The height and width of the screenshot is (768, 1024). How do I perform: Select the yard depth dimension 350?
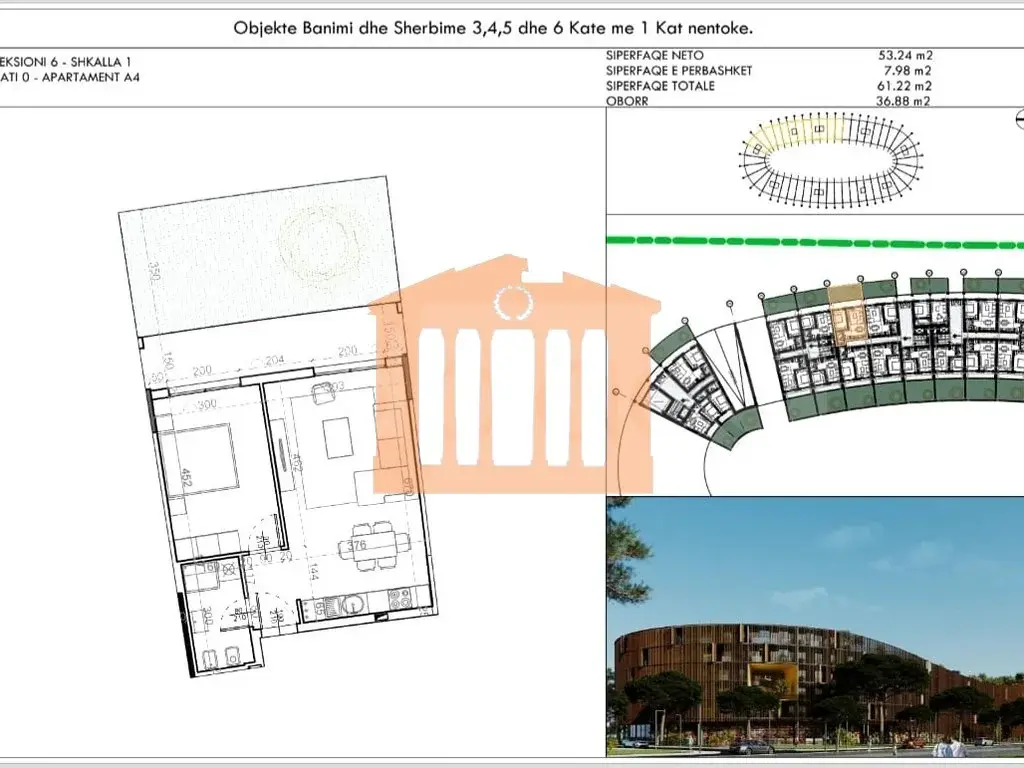pyautogui.click(x=154, y=269)
